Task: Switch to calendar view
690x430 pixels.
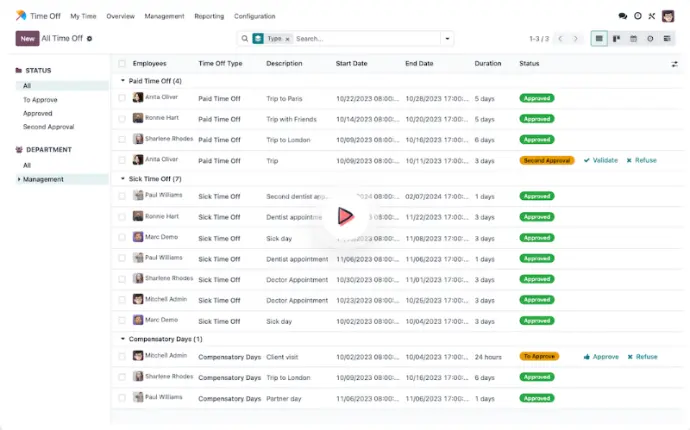Action: tap(633, 39)
